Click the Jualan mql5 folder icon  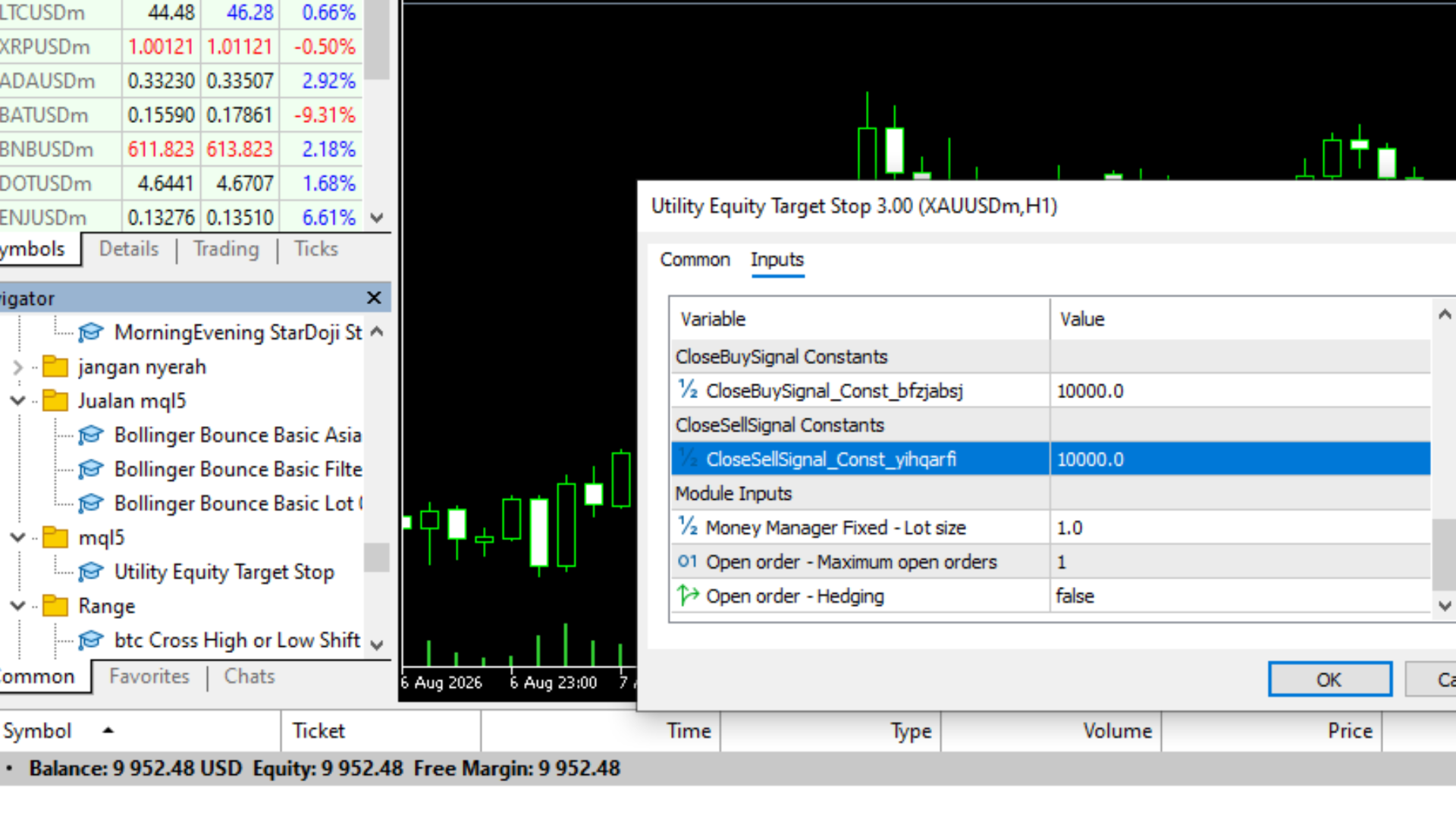click(x=55, y=400)
